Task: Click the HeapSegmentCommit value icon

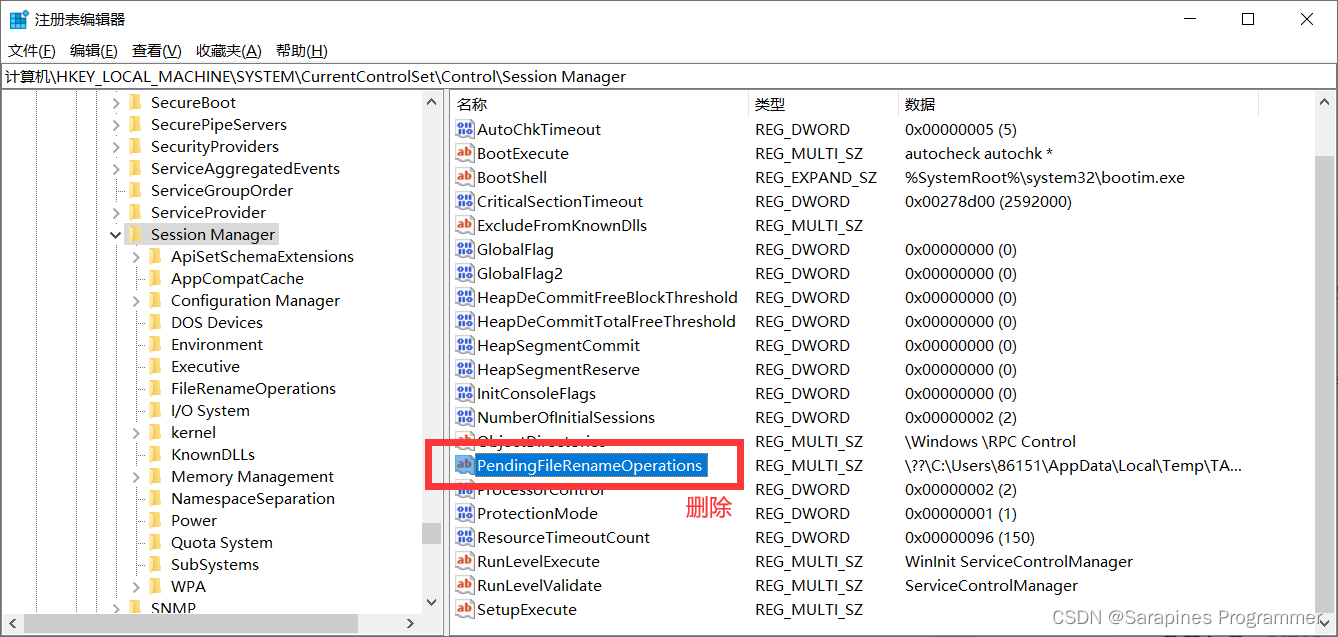Action: [x=464, y=345]
